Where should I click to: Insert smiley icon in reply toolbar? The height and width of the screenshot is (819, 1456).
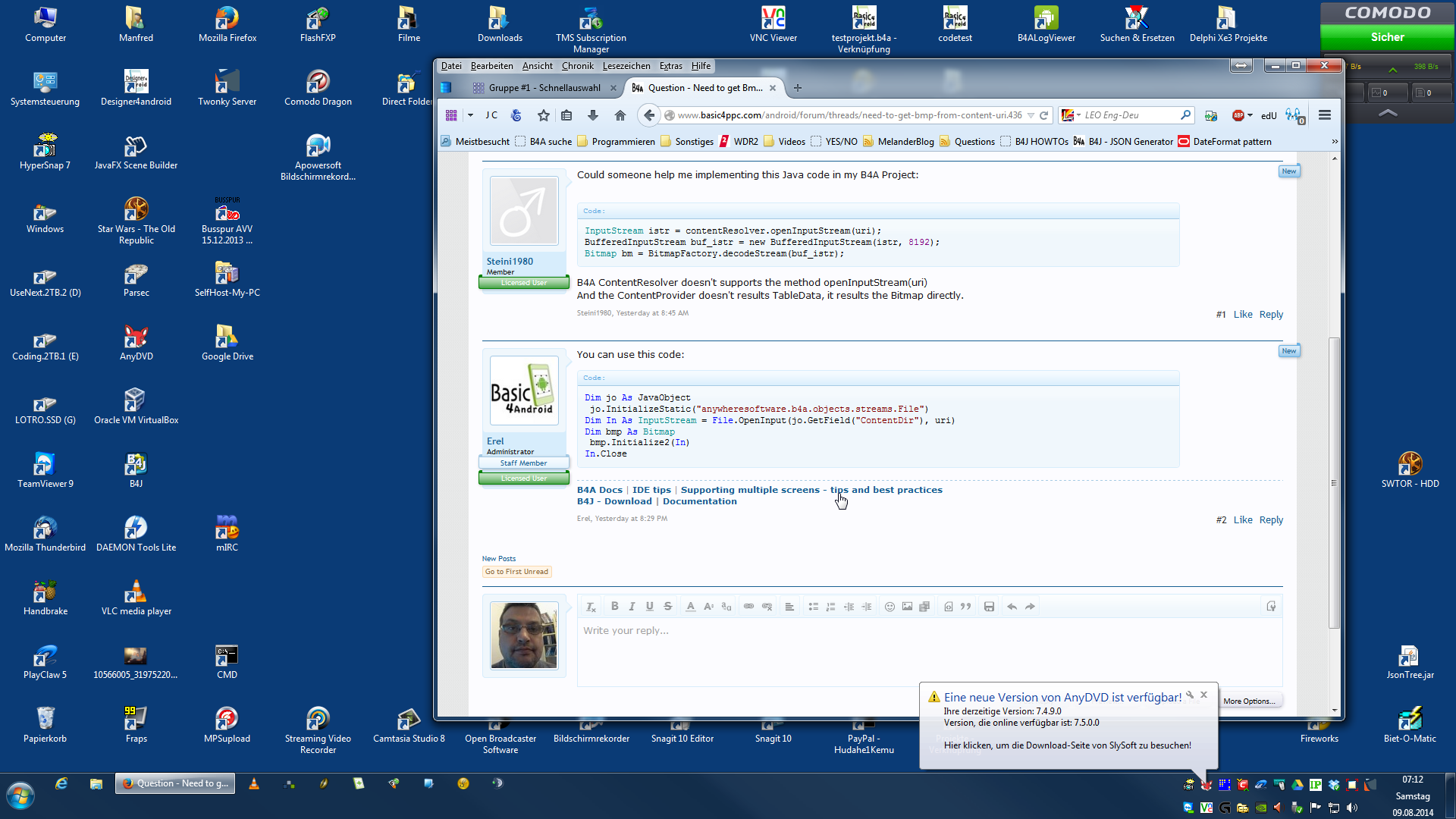click(890, 607)
